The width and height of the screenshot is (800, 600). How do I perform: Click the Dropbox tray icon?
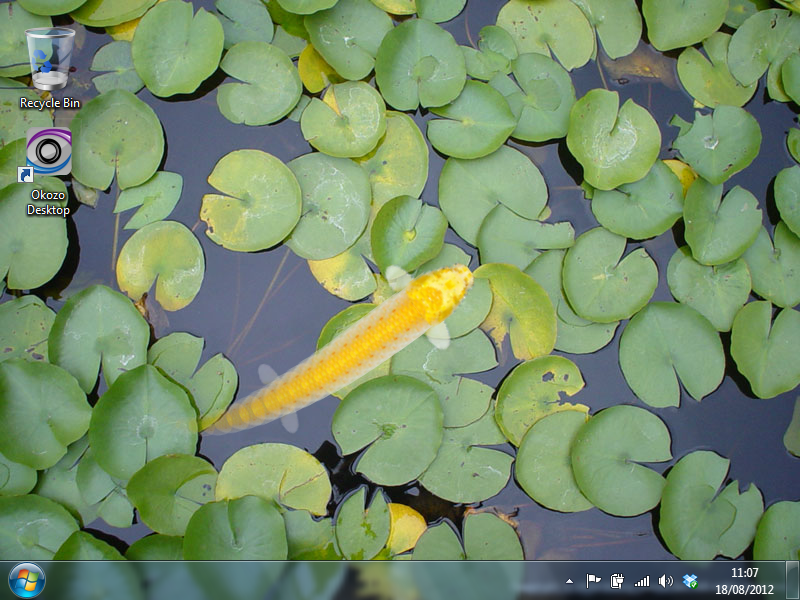point(690,581)
